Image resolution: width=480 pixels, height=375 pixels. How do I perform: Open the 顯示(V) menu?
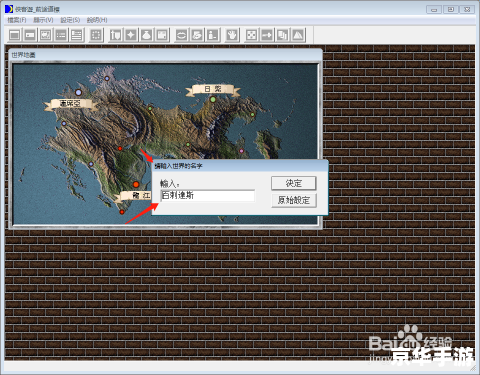click(43, 20)
